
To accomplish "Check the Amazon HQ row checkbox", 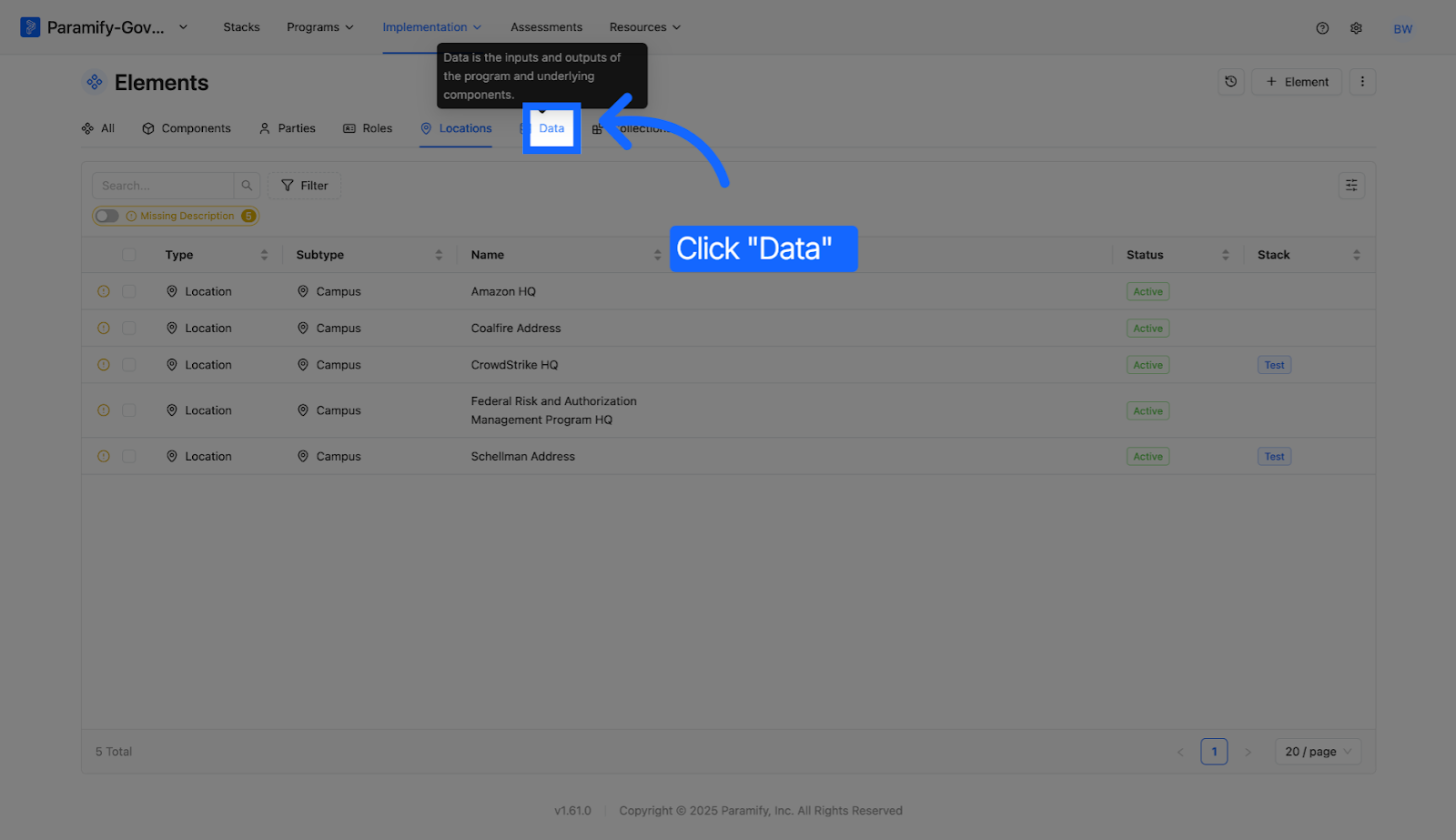I will pyautogui.click(x=129, y=292).
